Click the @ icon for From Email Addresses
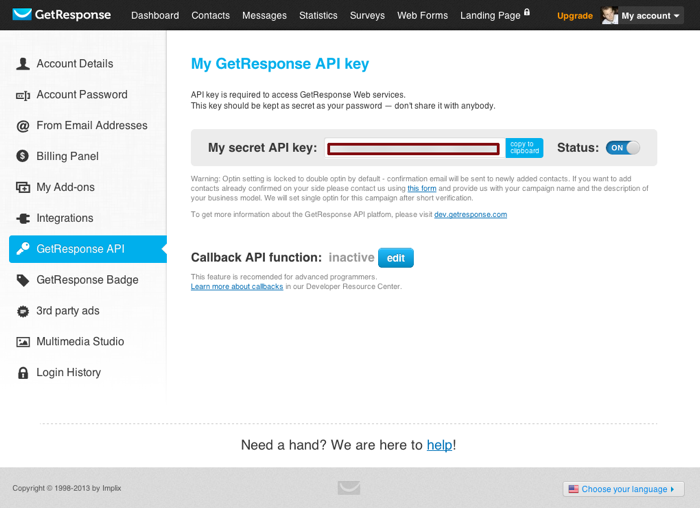700x508 pixels. point(23,126)
